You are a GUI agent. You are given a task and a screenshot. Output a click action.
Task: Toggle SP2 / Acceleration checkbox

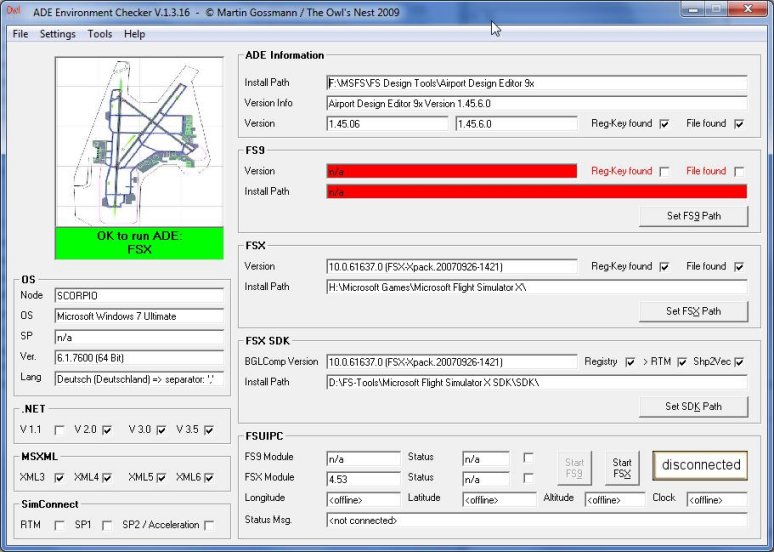[x=209, y=525]
